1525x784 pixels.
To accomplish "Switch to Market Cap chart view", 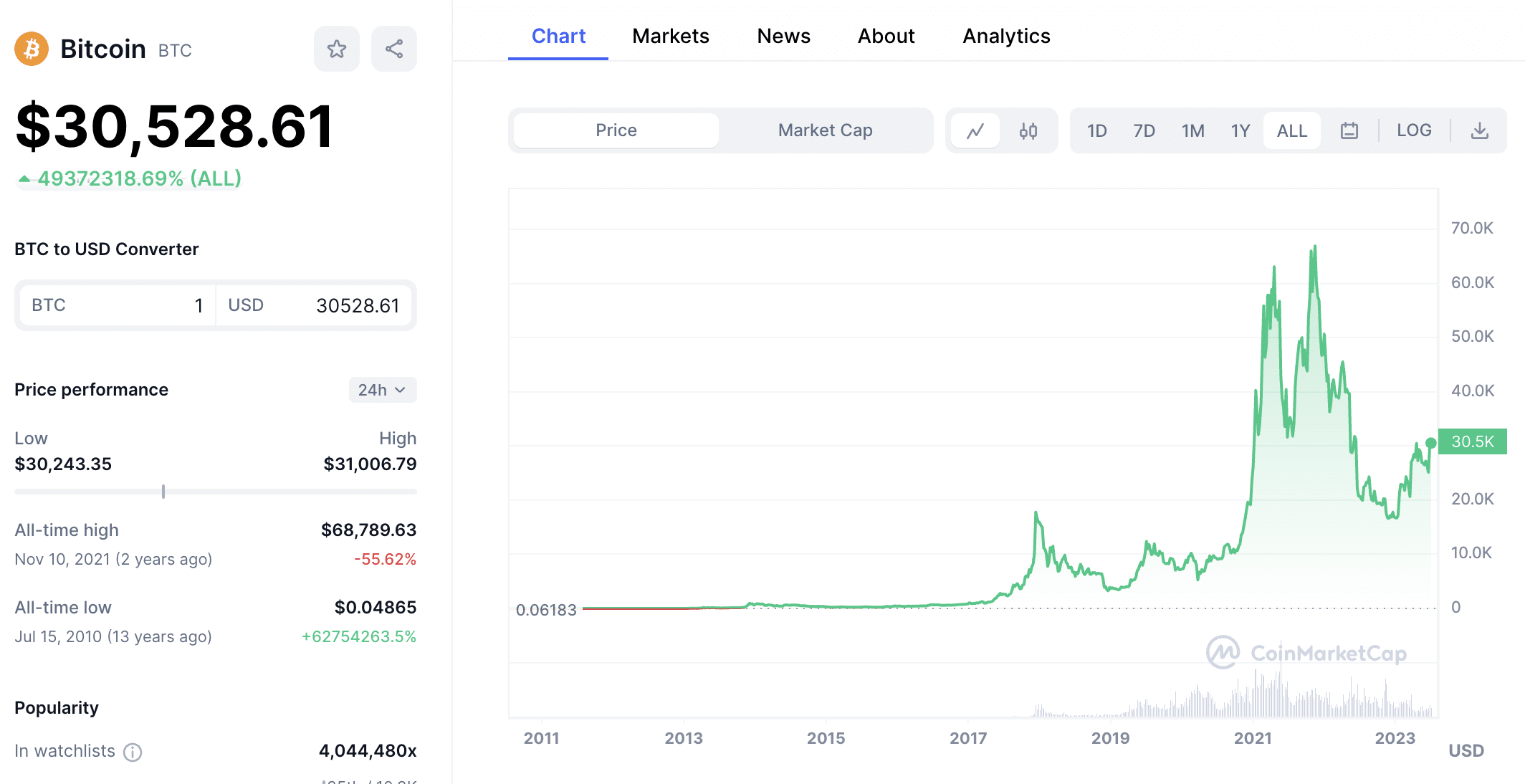I will [x=824, y=130].
